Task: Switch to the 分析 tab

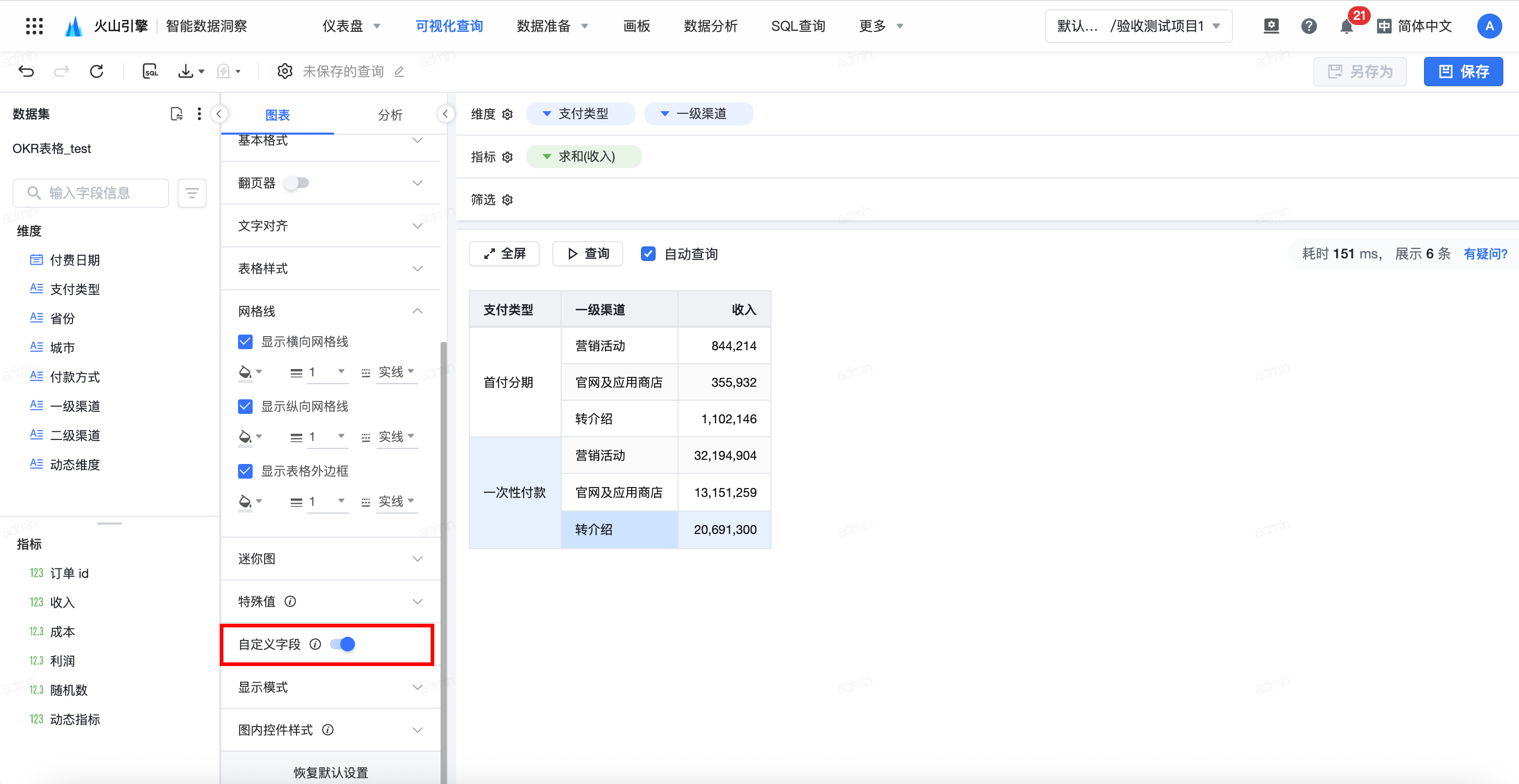Action: pos(390,115)
